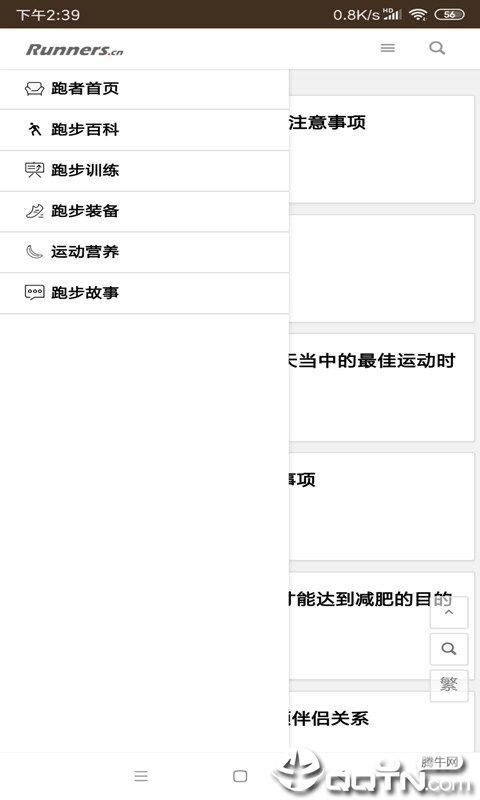Click the chat bubble icon beside 跑步故事
Image resolution: width=480 pixels, height=800 pixels.
pyautogui.click(x=34, y=292)
